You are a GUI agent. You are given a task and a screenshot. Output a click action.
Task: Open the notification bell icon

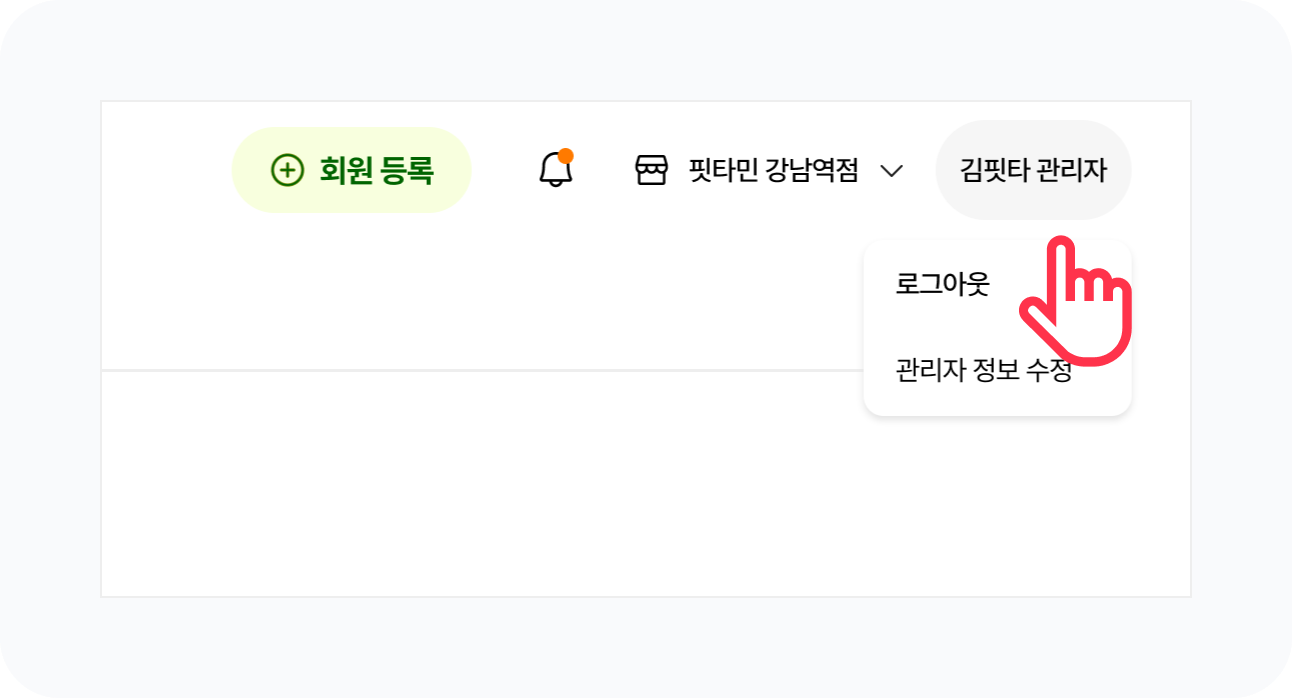point(556,170)
